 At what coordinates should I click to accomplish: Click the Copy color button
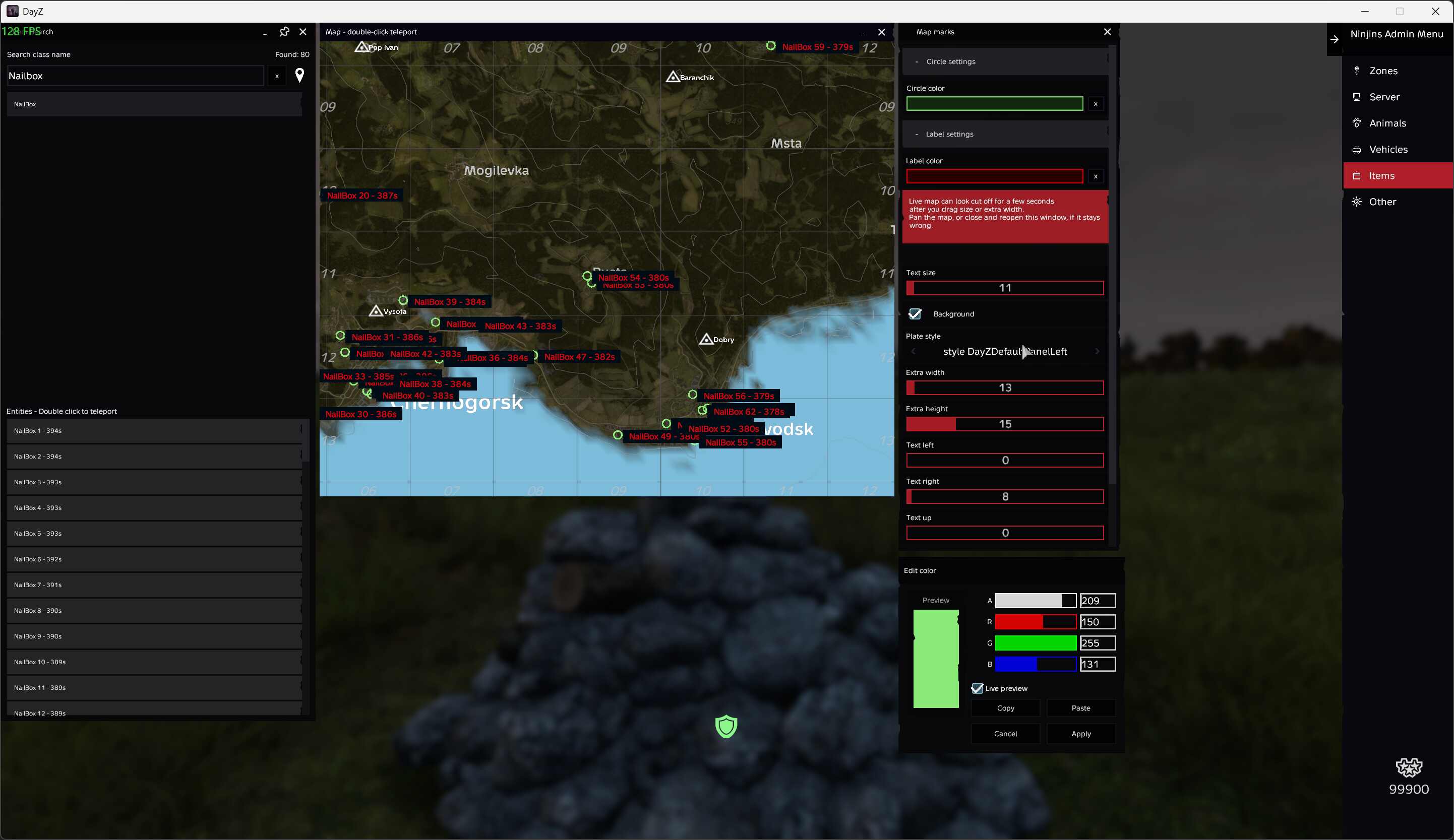[x=1005, y=708]
